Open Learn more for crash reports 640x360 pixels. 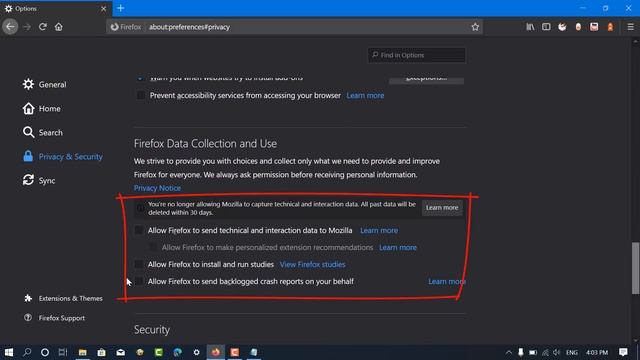(x=447, y=282)
